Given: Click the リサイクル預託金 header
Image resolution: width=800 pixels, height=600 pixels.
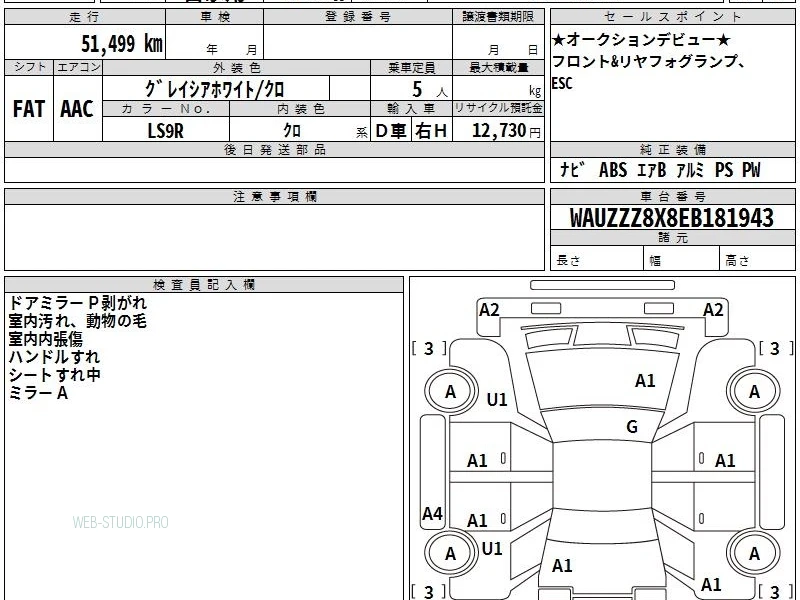Looking at the screenshot, I should point(498,109).
